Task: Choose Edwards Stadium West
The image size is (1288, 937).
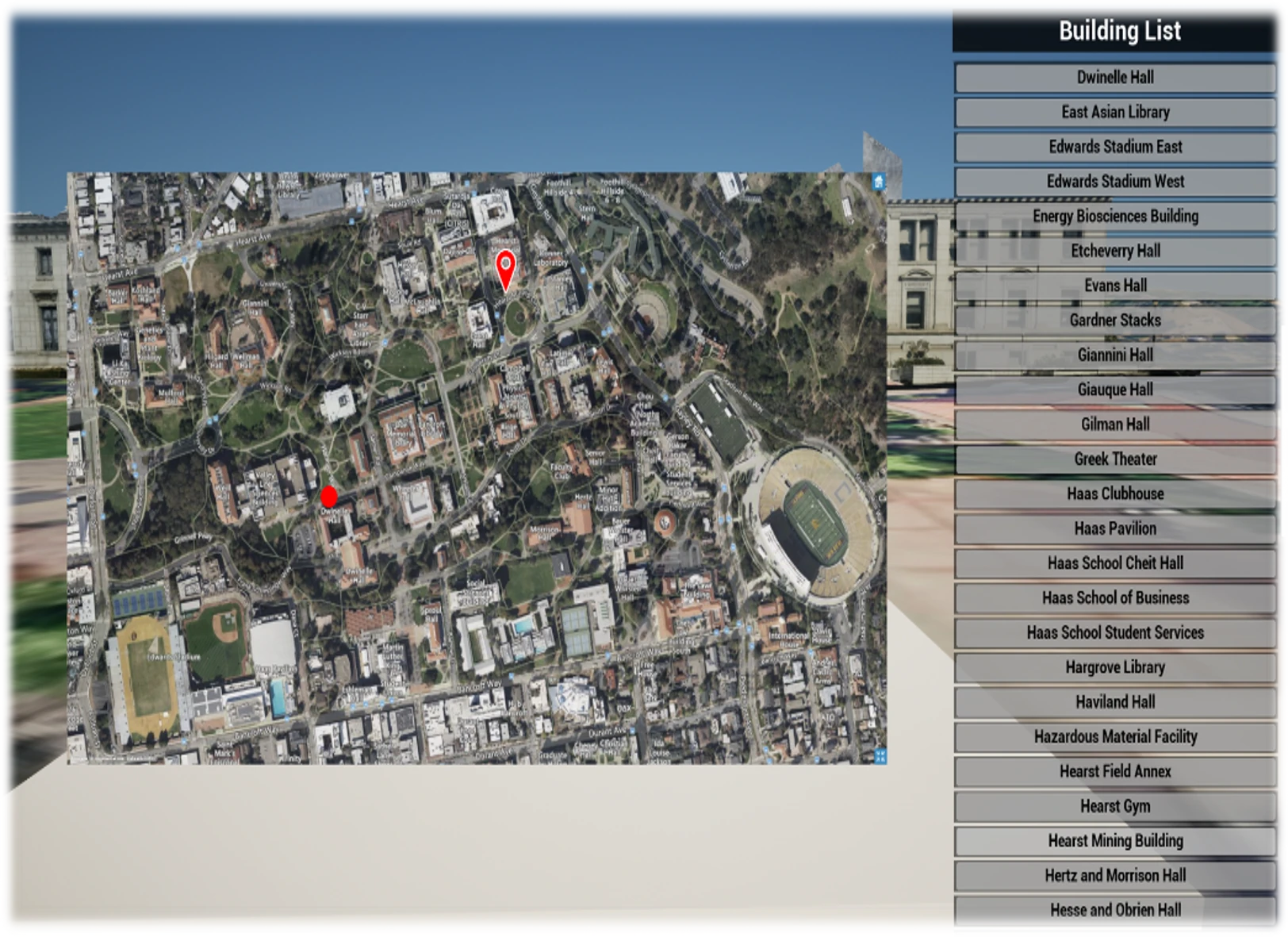Action: coord(1114,182)
